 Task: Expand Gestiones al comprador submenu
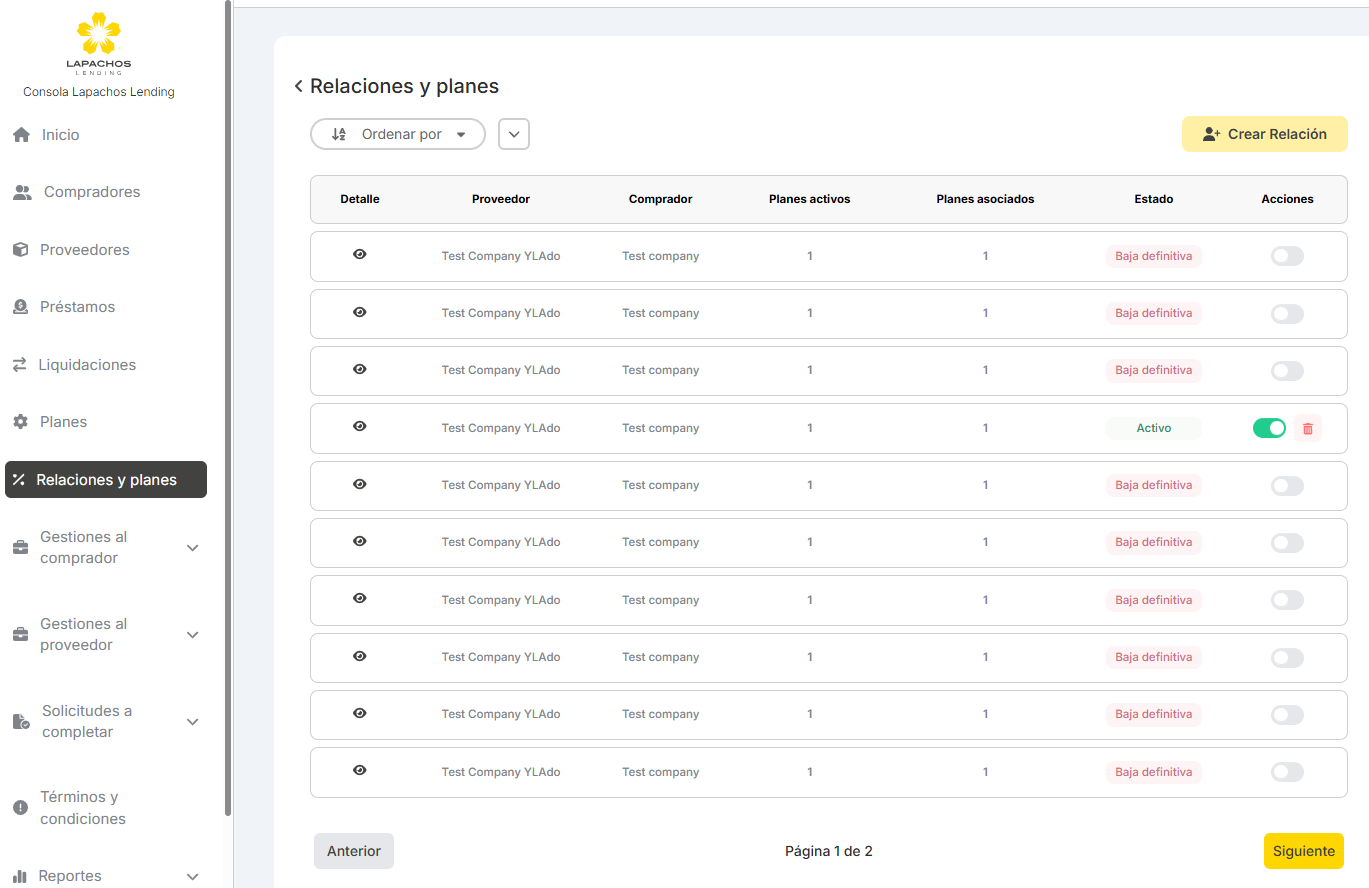click(193, 548)
